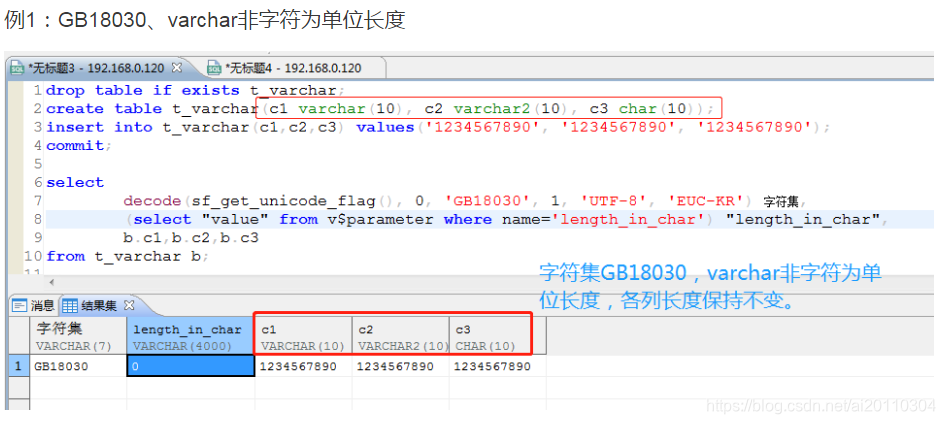Place cursor on line 3 insert into statement
This screenshot has width=945, height=424.
tap(438, 127)
